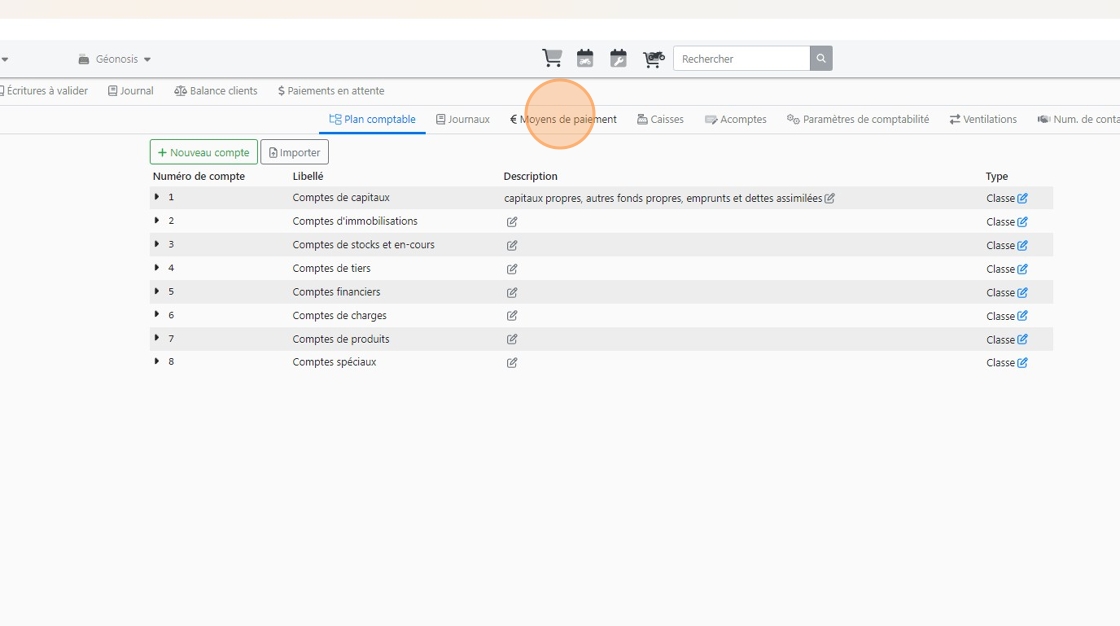Open the Ventilations tab
The height and width of the screenshot is (626, 1120).
click(983, 119)
